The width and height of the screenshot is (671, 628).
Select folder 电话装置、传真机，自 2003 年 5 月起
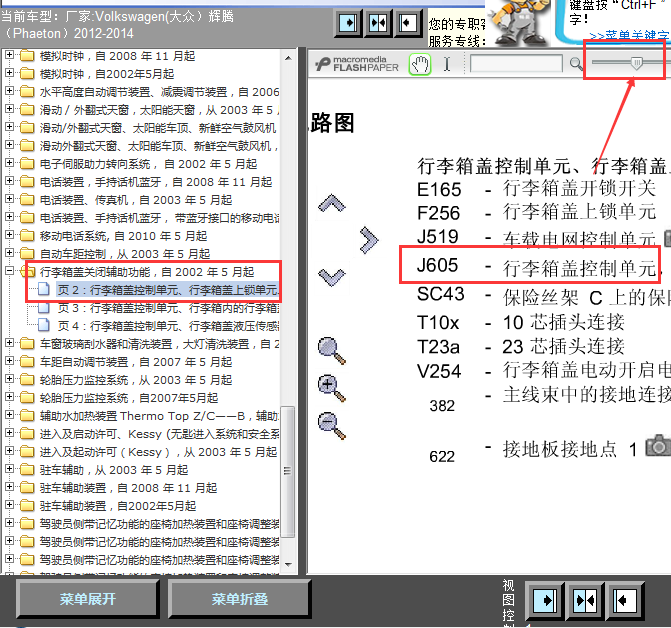136,200
